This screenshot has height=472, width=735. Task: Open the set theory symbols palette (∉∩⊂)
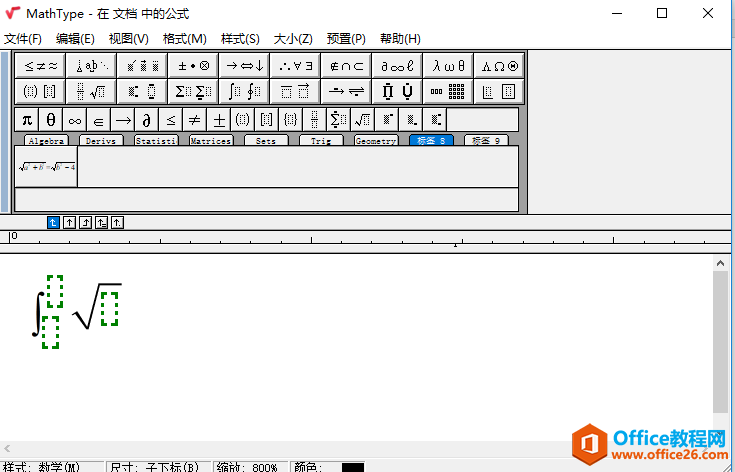tap(346, 66)
